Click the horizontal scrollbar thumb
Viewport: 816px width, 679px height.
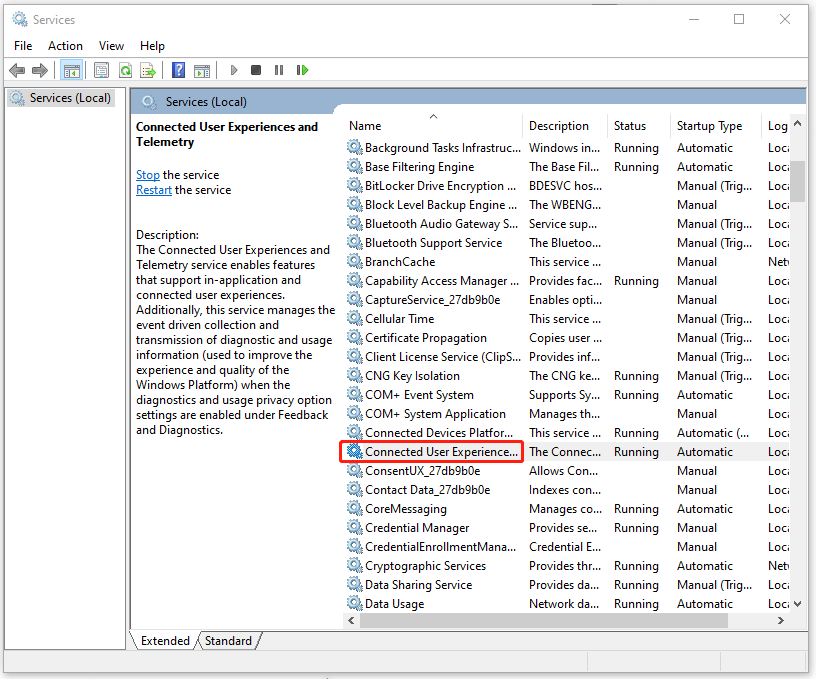[x=544, y=620]
